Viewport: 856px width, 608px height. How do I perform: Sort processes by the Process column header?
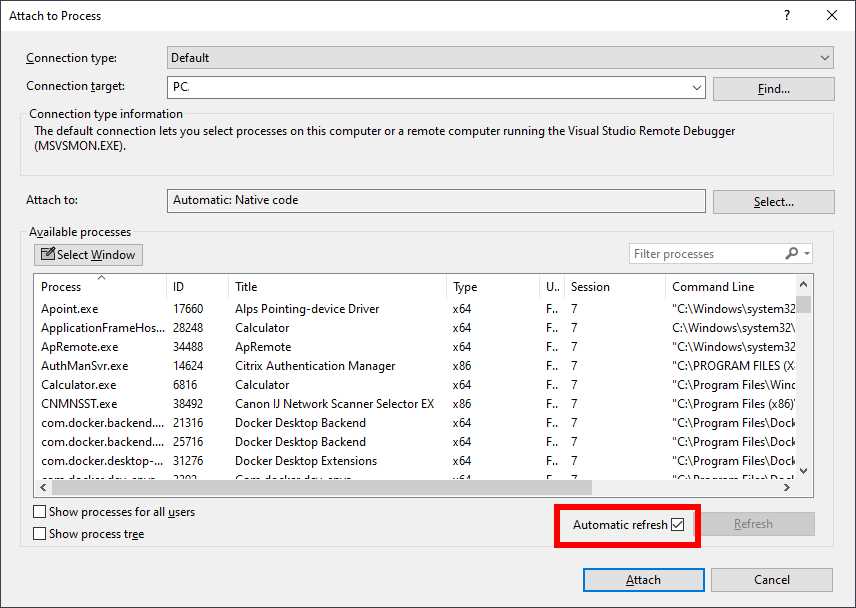tap(63, 286)
